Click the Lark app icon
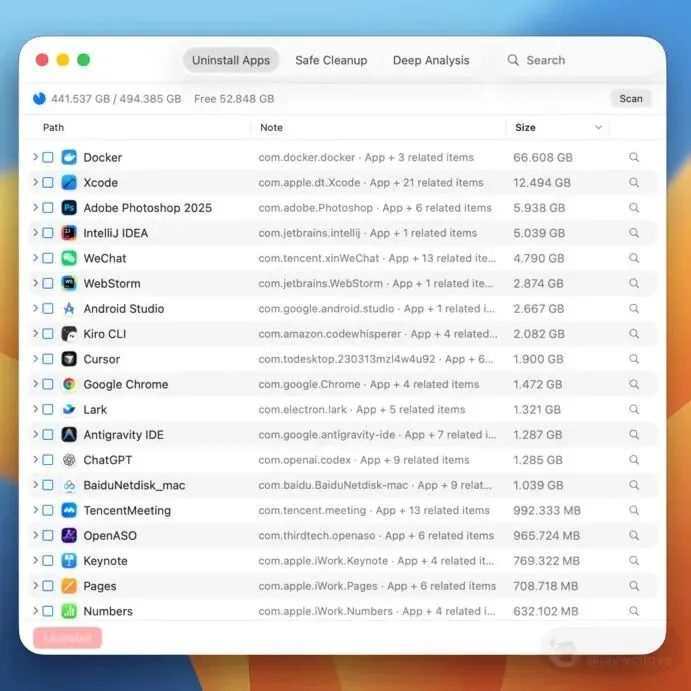The image size is (691, 691). pyautogui.click(x=69, y=409)
